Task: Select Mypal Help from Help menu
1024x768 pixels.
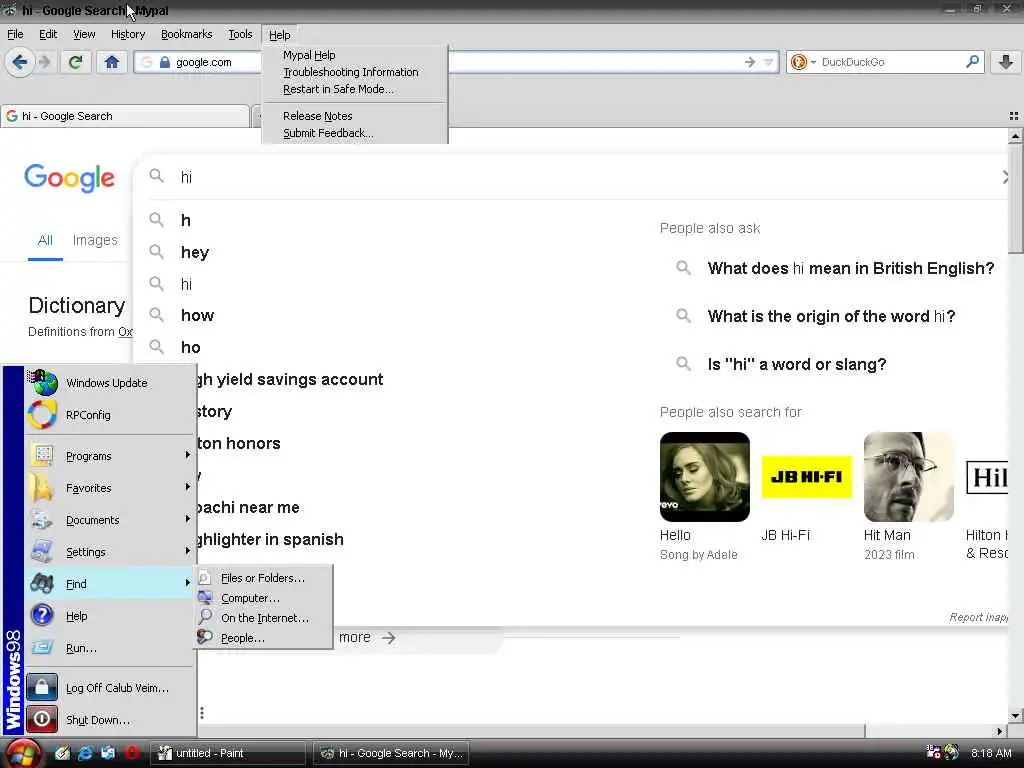Action: (355, 55)
